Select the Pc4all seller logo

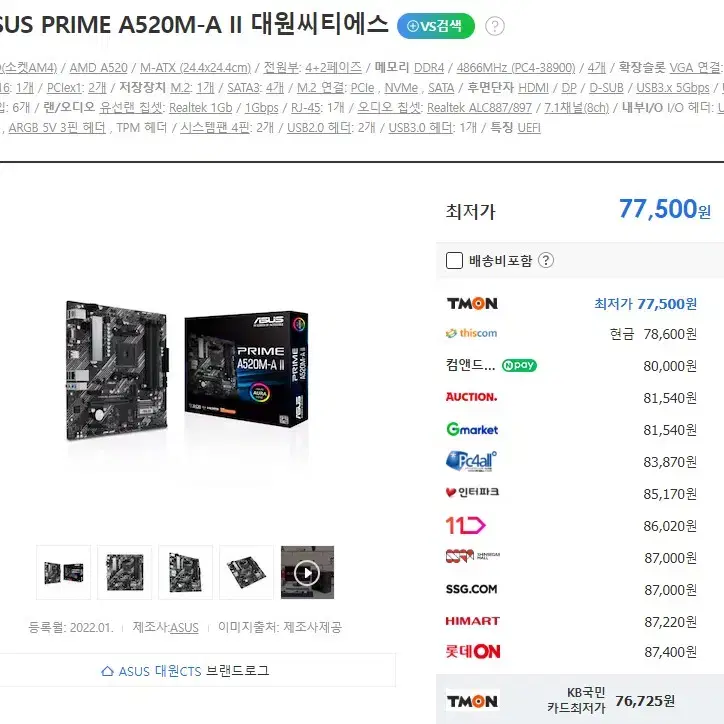[471, 461]
